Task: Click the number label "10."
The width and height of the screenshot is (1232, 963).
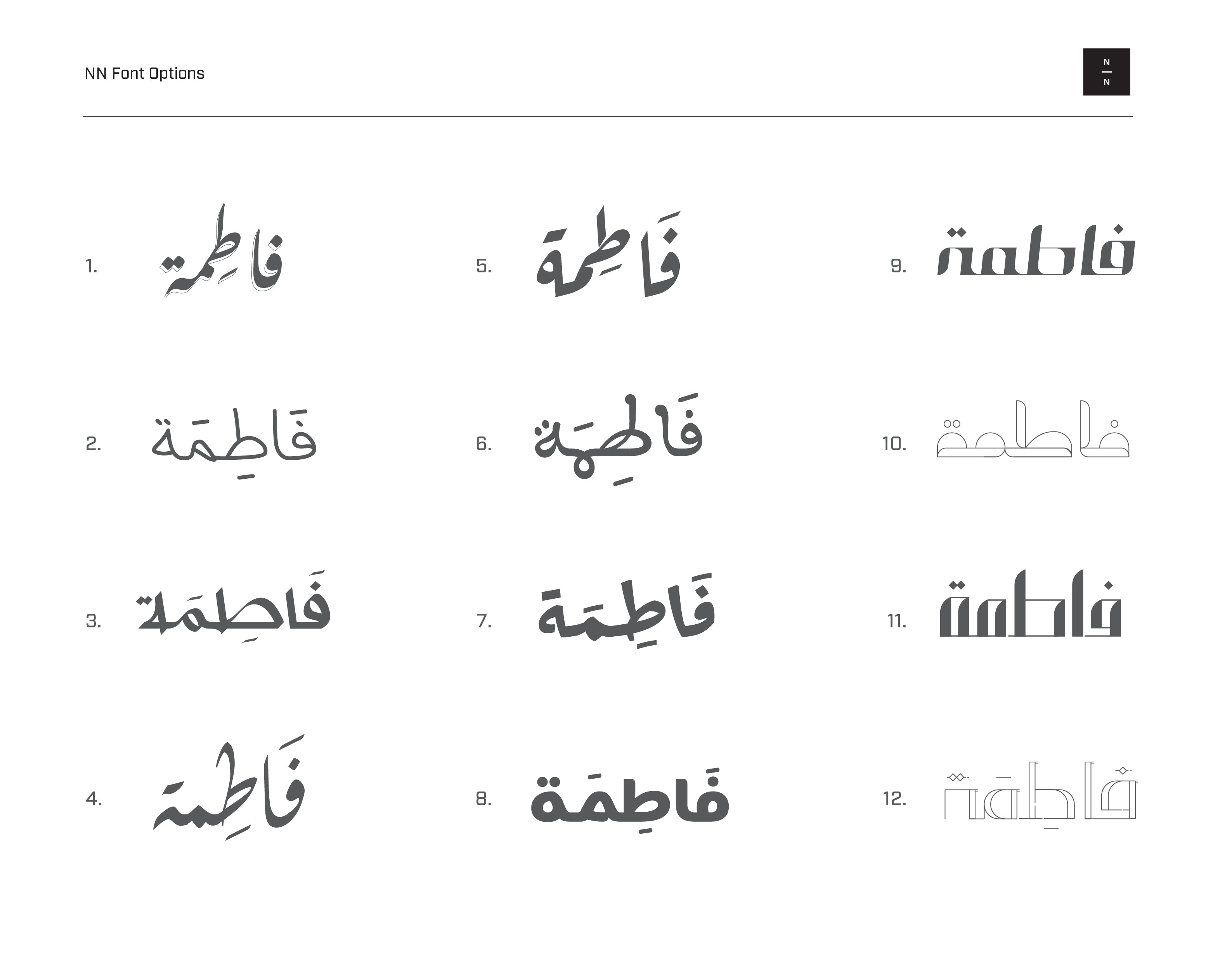Action: [894, 444]
